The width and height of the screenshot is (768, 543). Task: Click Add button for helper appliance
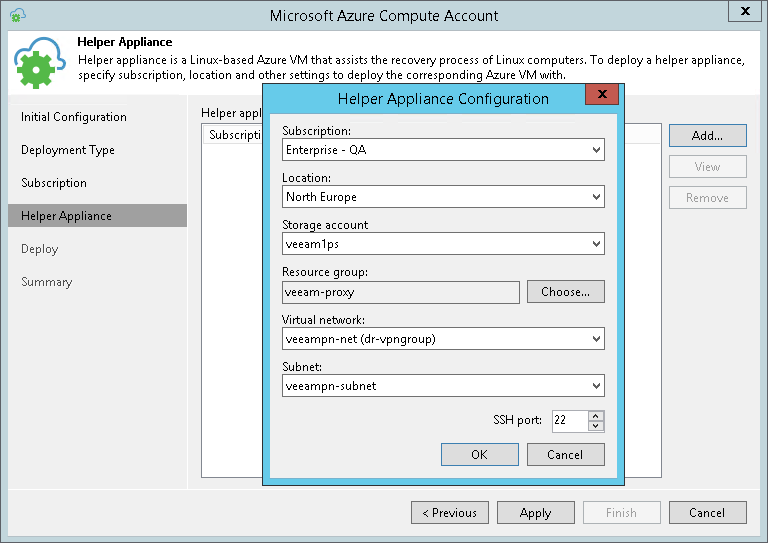[x=707, y=135]
